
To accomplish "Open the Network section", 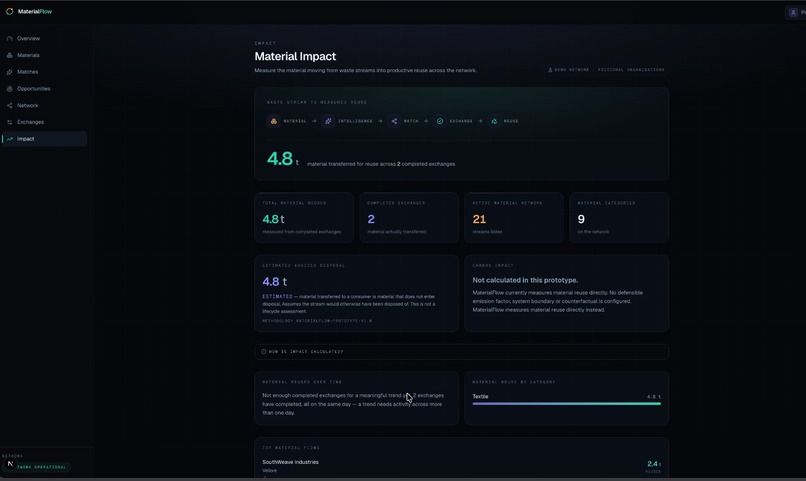I will pos(44,105).
